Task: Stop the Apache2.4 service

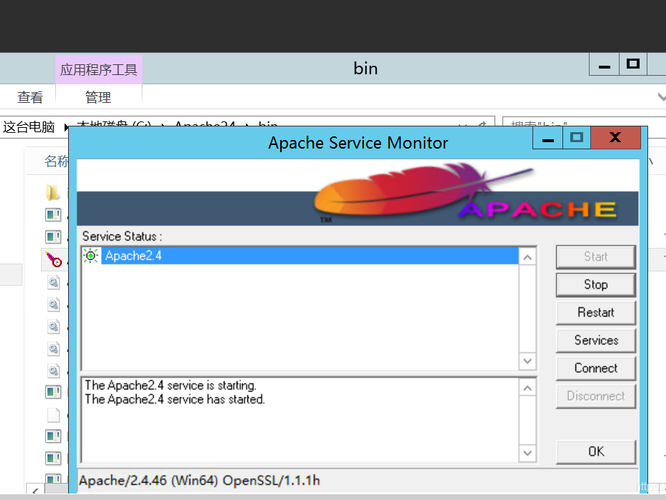Action: point(595,285)
